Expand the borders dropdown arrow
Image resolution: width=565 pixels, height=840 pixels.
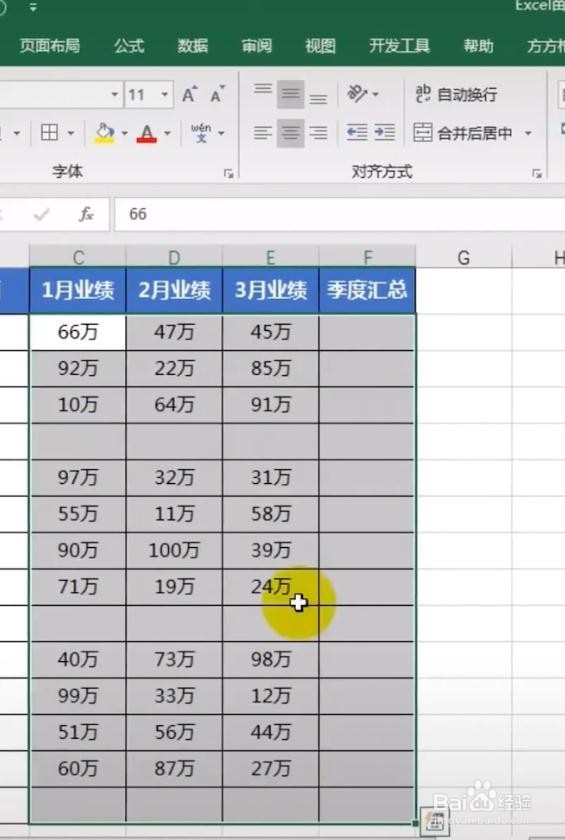pos(71,133)
